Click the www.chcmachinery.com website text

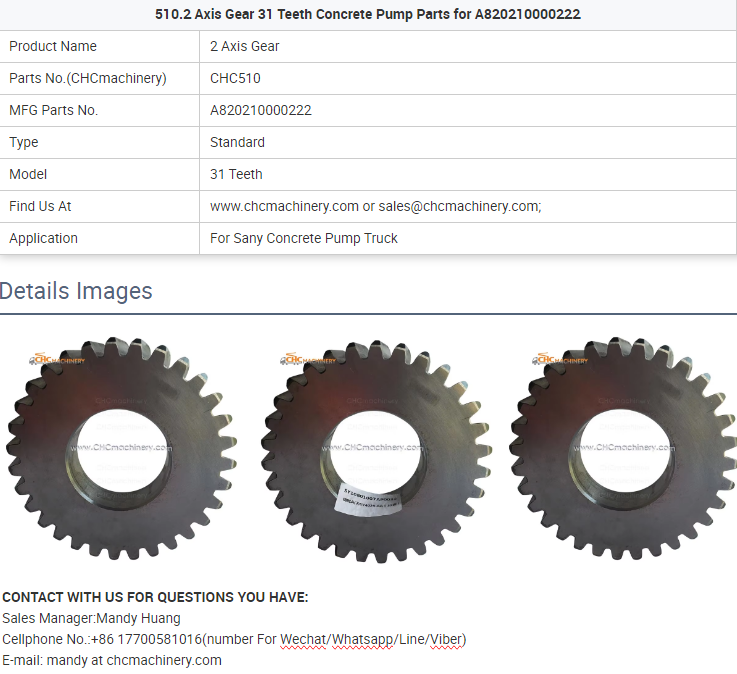(284, 206)
